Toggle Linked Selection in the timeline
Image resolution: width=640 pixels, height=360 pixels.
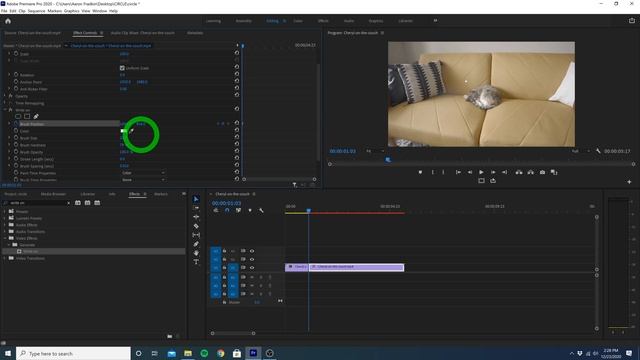238,210
